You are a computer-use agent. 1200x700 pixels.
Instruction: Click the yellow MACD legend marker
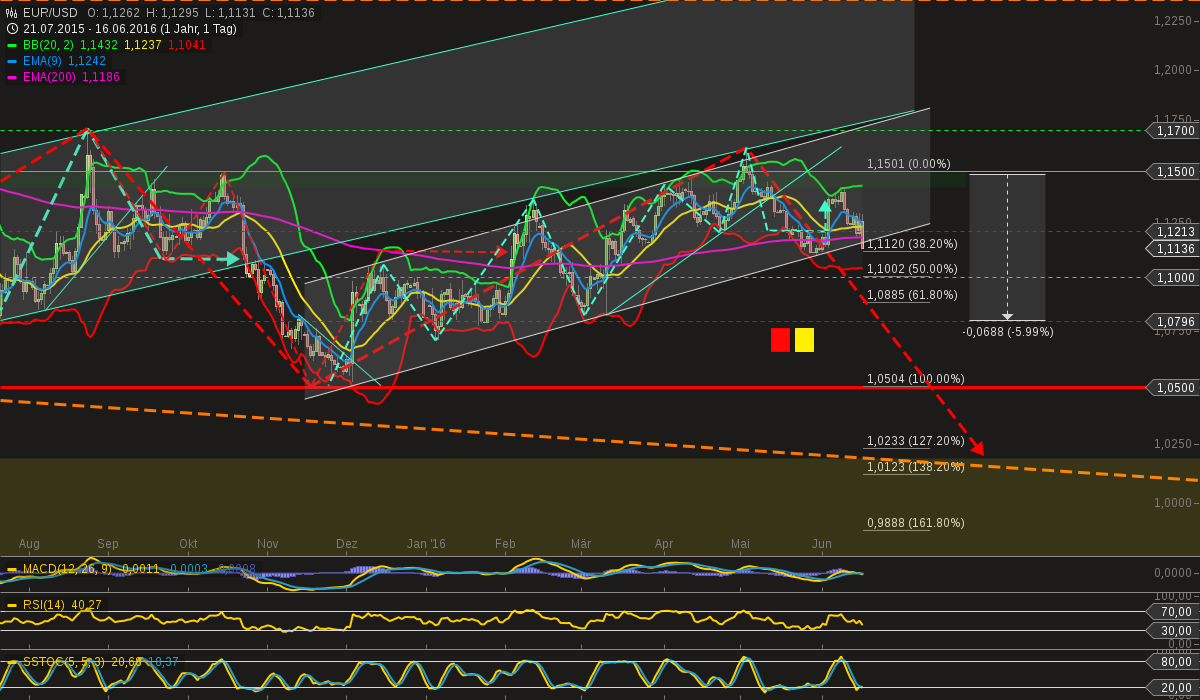click(12, 569)
